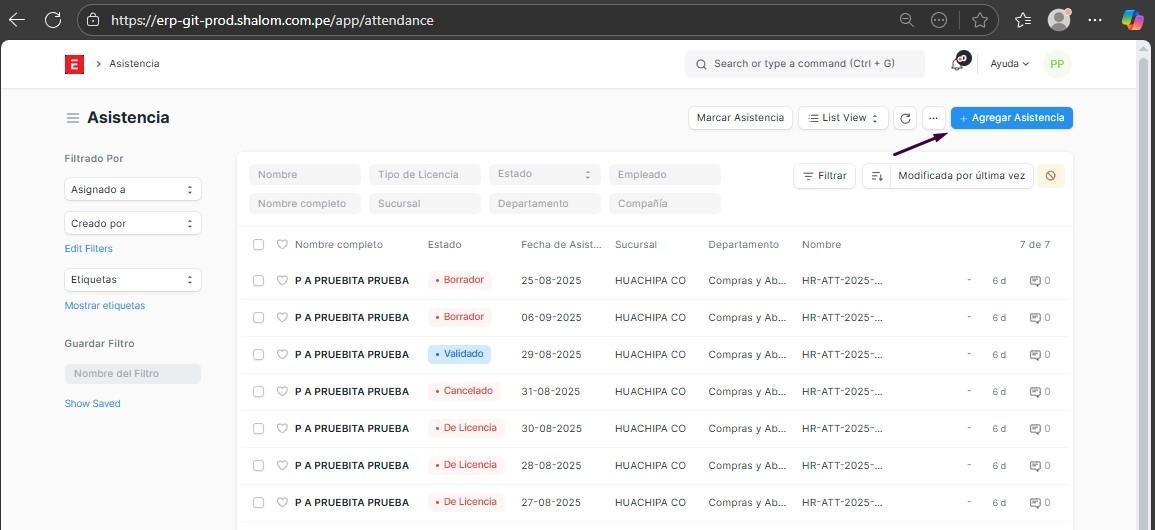Click the red ERP home logo icon
Screen dimensions: 1155x530
pyautogui.click(x=74, y=64)
